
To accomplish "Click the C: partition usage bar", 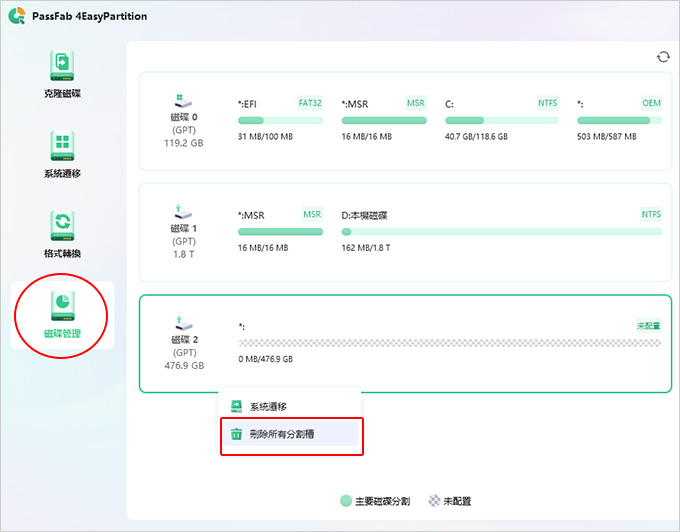I will 501,120.
